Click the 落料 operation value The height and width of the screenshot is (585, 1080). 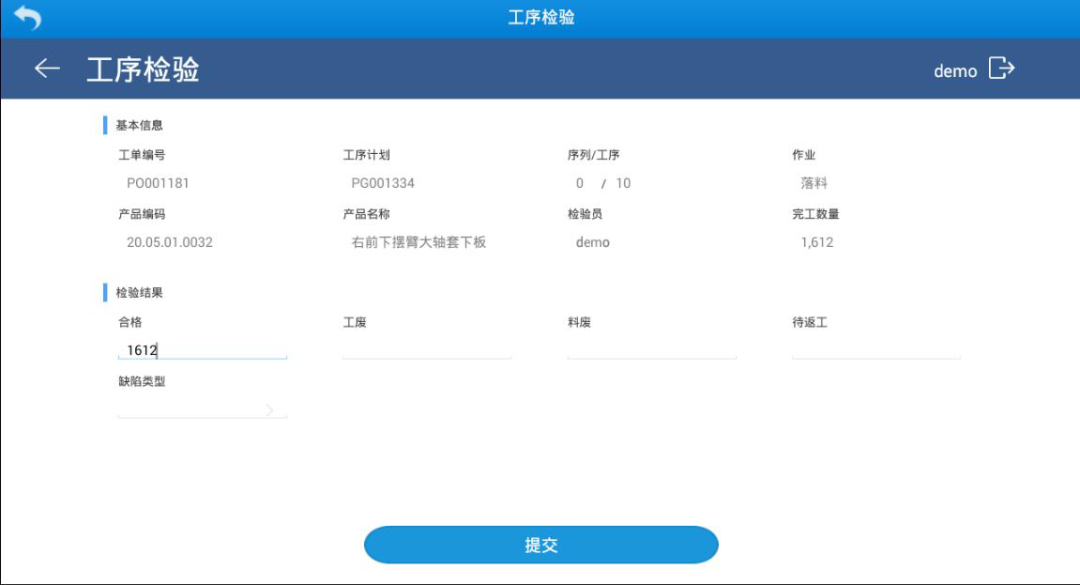[x=813, y=183]
